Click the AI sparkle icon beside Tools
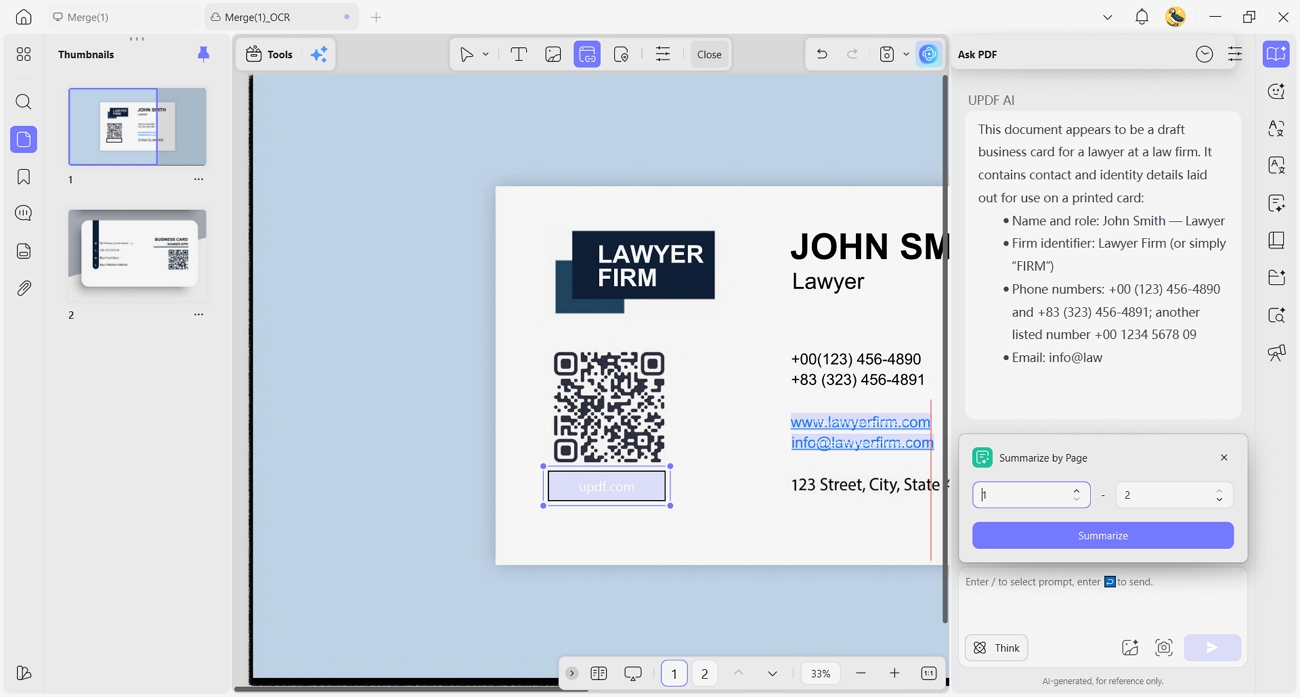This screenshot has height=697, width=1300. [319, 55]
